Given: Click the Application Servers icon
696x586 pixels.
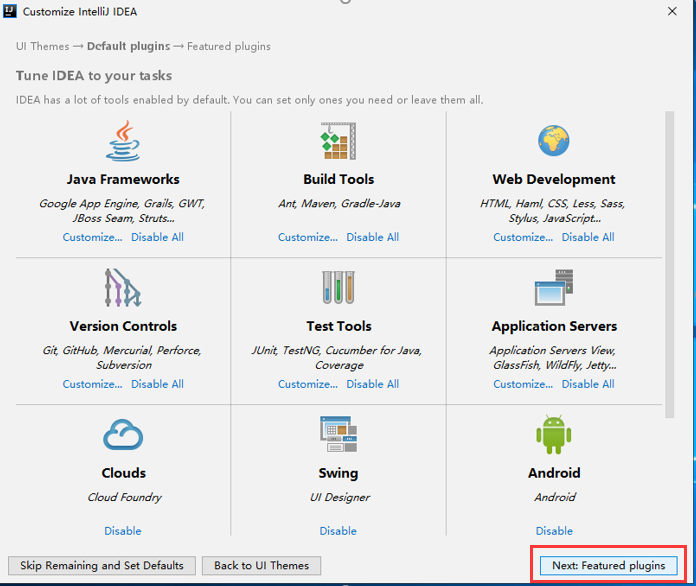Looking at the screenshot, I should point(554,288).
